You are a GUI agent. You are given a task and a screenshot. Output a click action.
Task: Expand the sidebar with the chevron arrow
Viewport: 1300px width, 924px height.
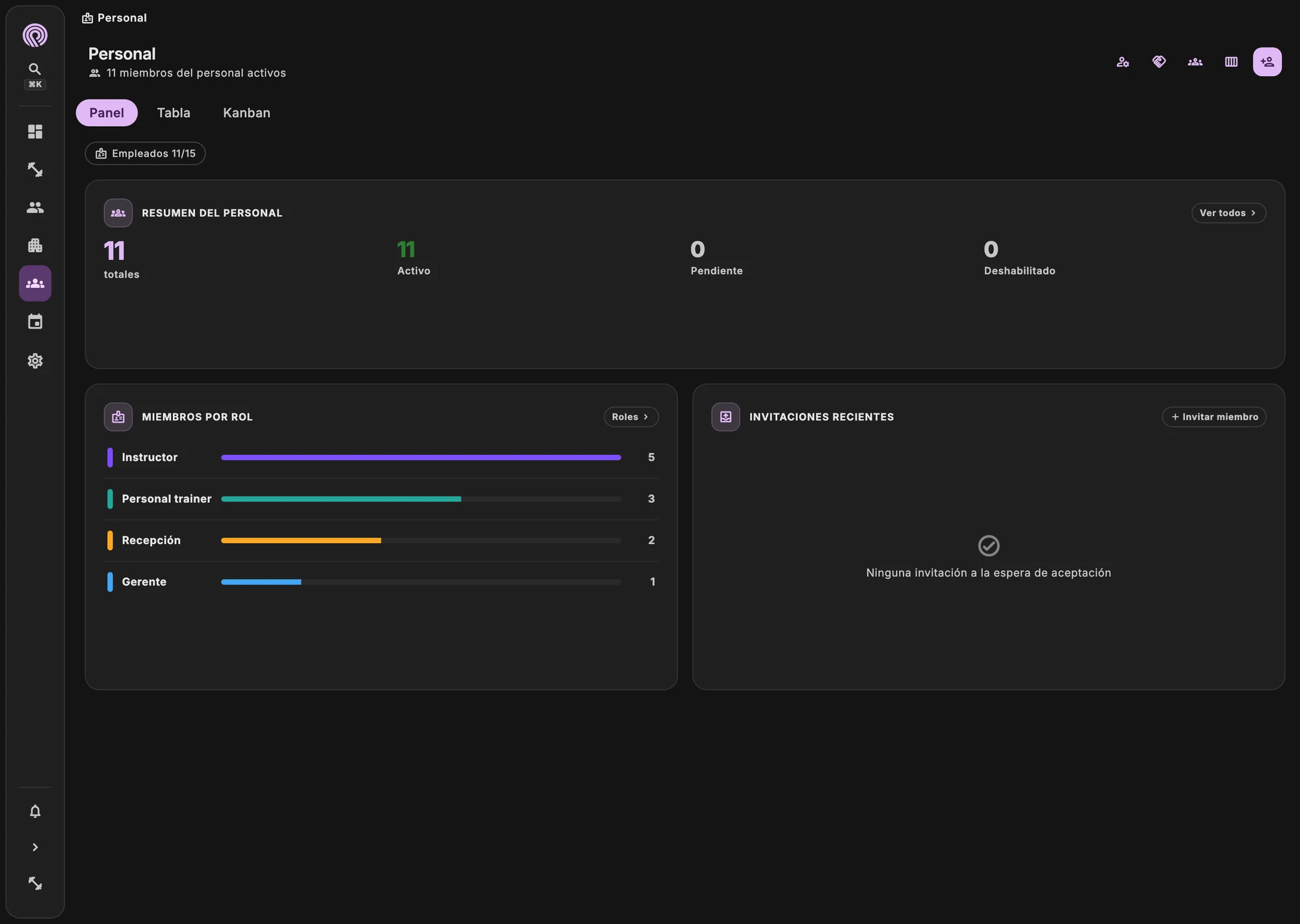tap(35, 847)
